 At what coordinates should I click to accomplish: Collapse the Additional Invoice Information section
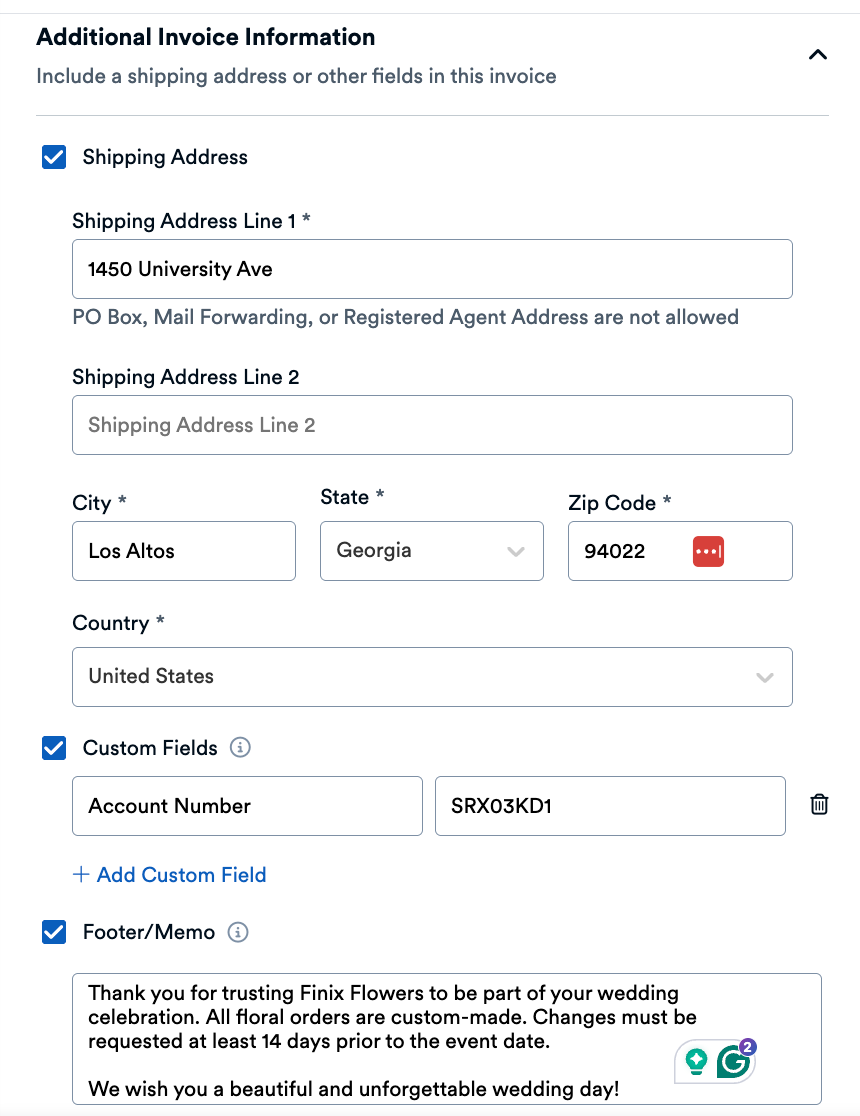818,55
